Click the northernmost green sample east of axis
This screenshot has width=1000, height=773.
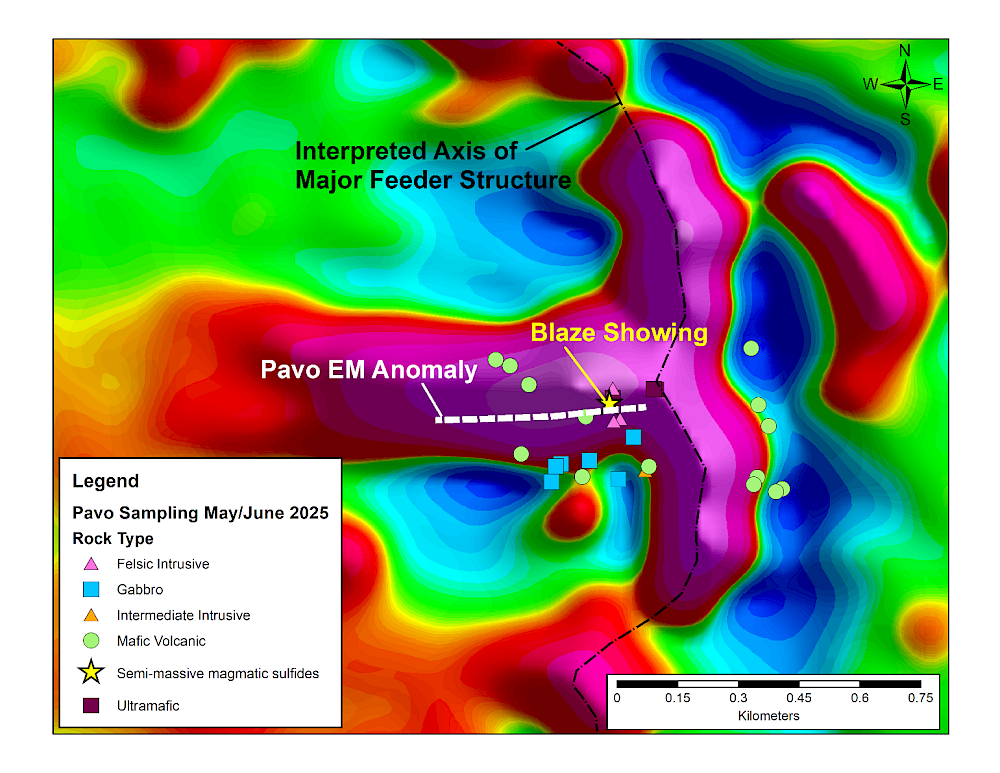click(751, 348)
